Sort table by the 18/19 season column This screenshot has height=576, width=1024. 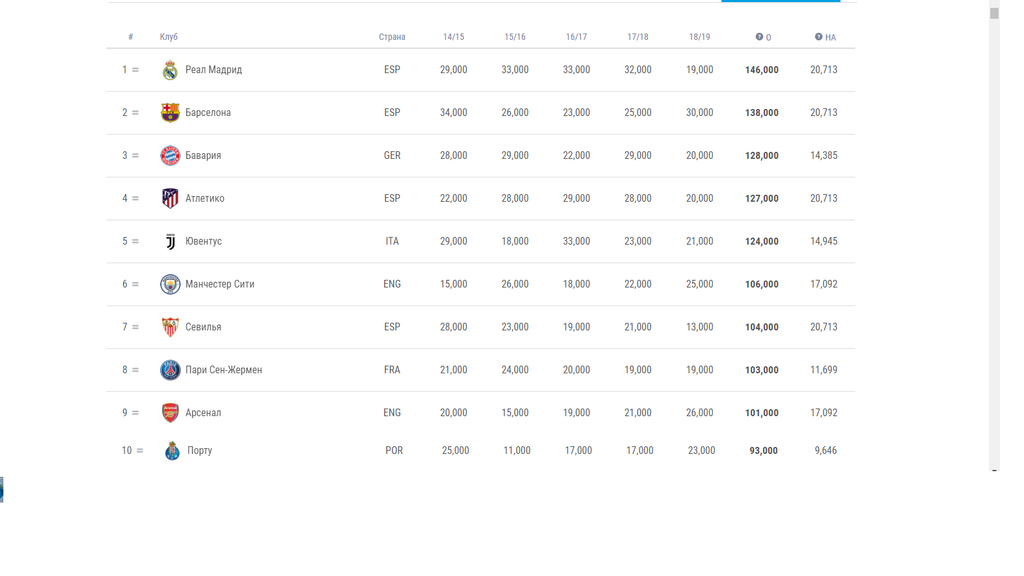[699, 37]
